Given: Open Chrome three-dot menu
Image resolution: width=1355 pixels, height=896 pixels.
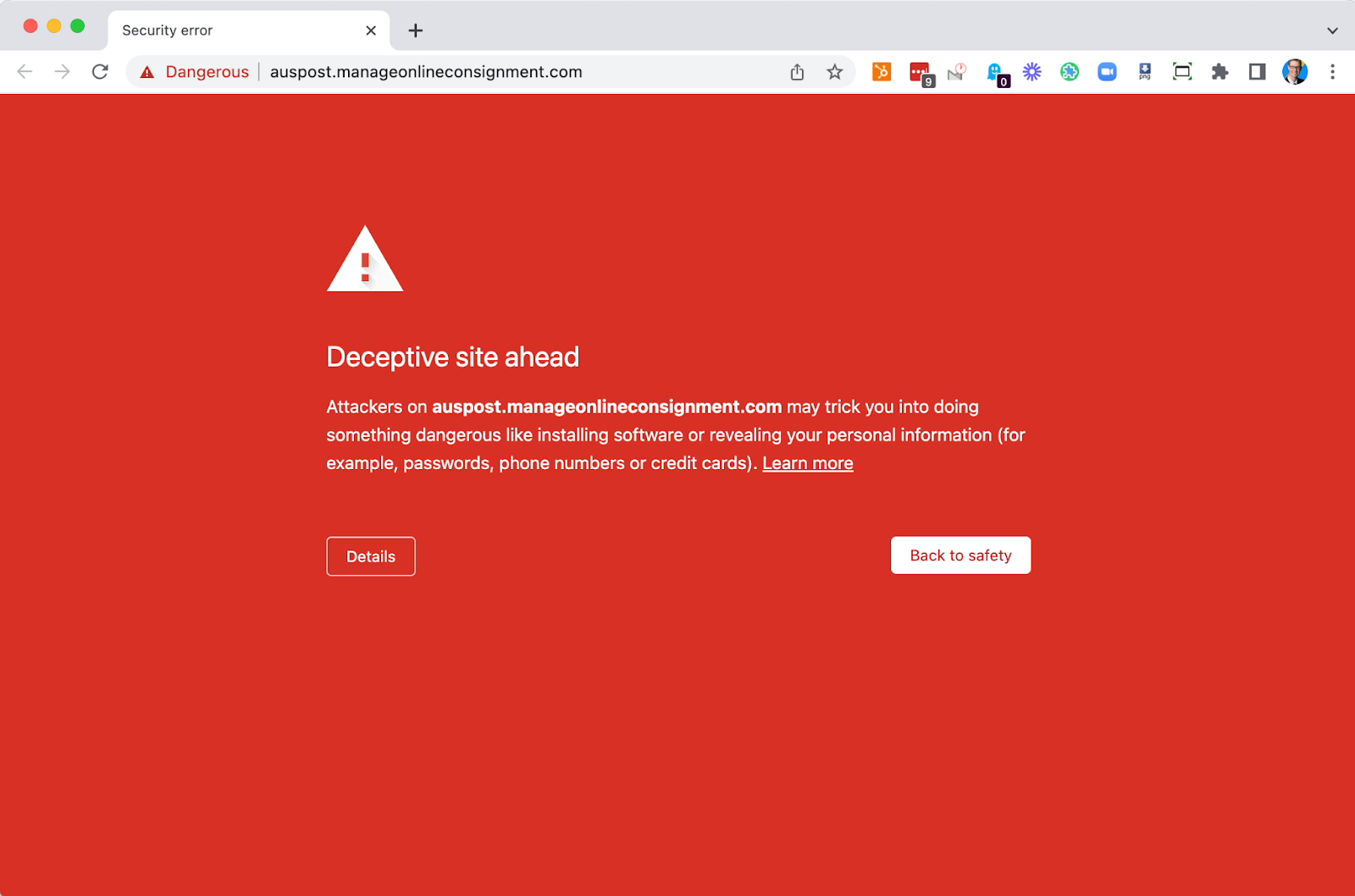Looking at the screenshot, I should (1332, 72).
